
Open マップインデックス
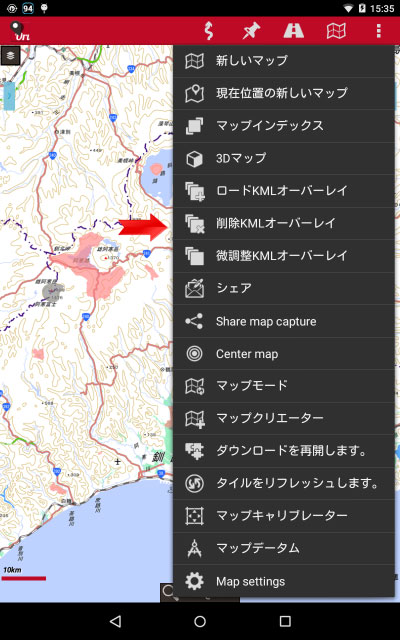point(284,126)
